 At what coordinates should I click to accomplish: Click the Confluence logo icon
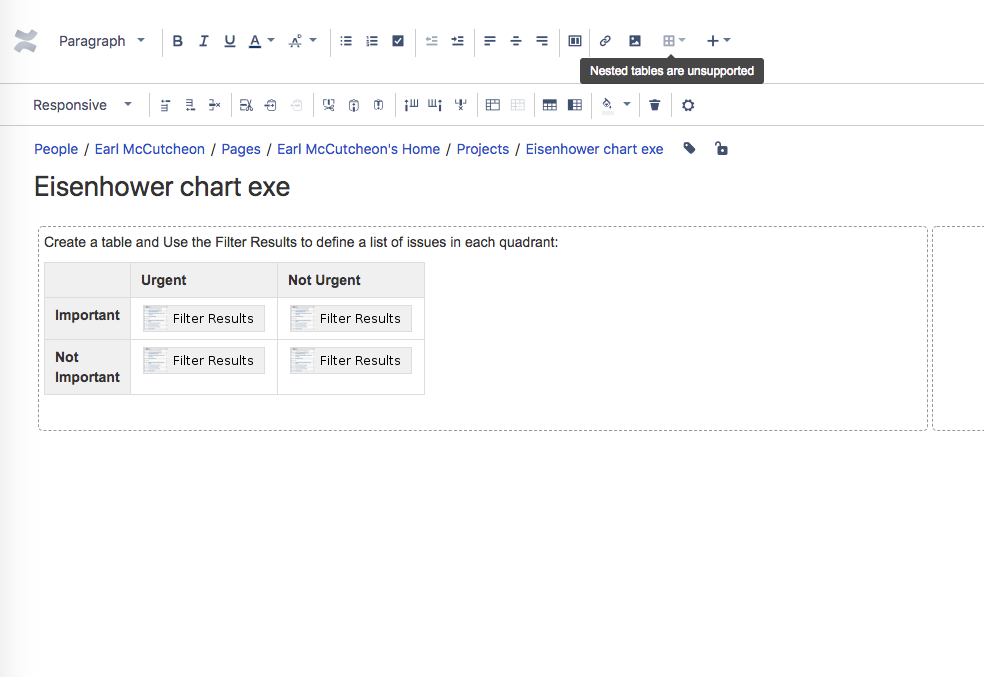[26, 41]
